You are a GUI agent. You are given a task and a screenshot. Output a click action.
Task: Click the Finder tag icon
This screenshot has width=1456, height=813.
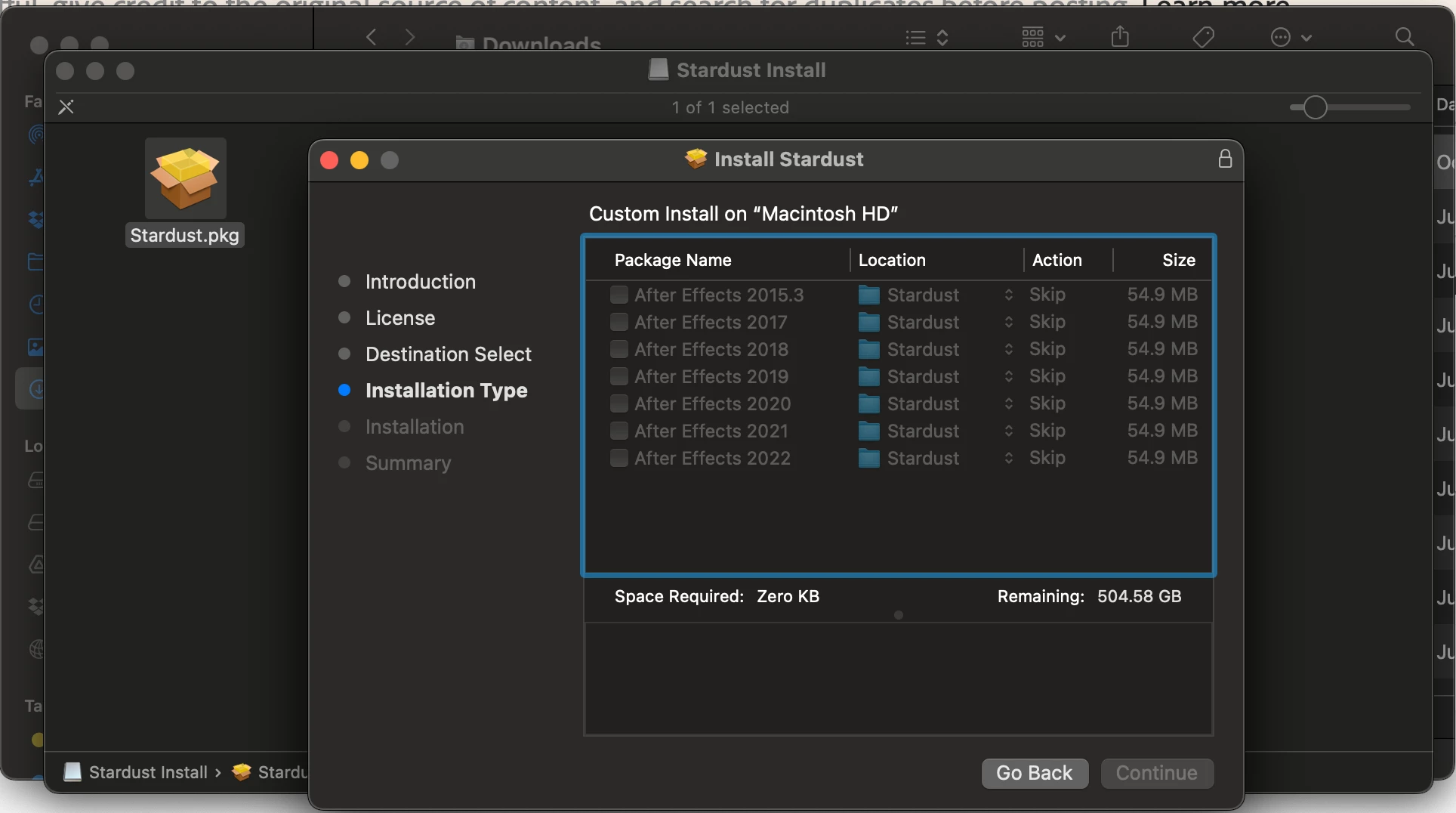pyautogui.click(x=1203, y=36)
